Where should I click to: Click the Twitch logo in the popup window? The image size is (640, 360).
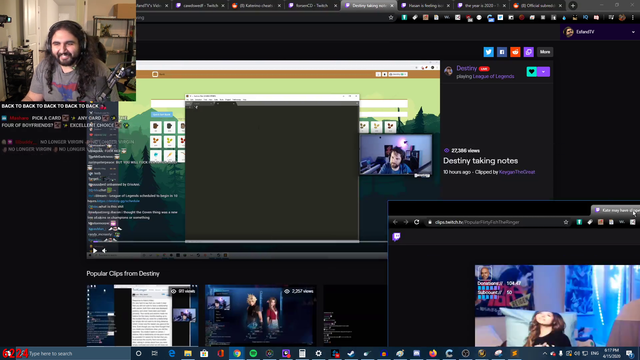[396, 237]
